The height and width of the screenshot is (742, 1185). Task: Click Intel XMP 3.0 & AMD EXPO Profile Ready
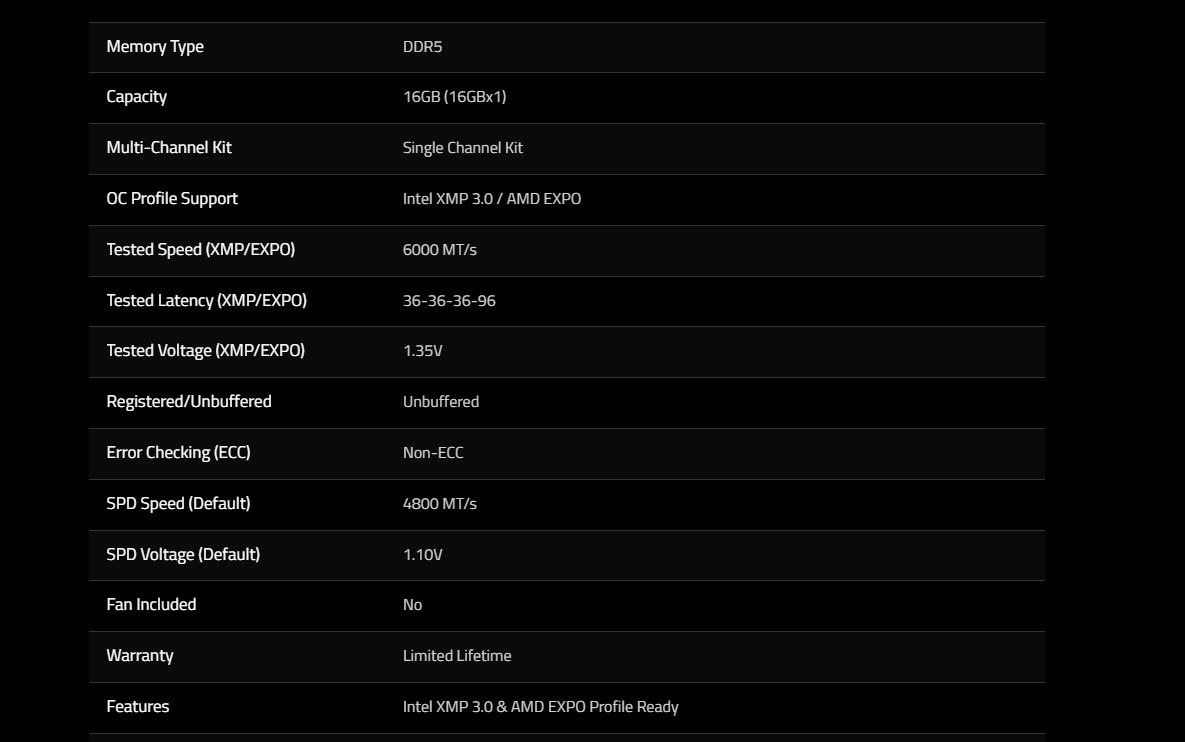540,707
